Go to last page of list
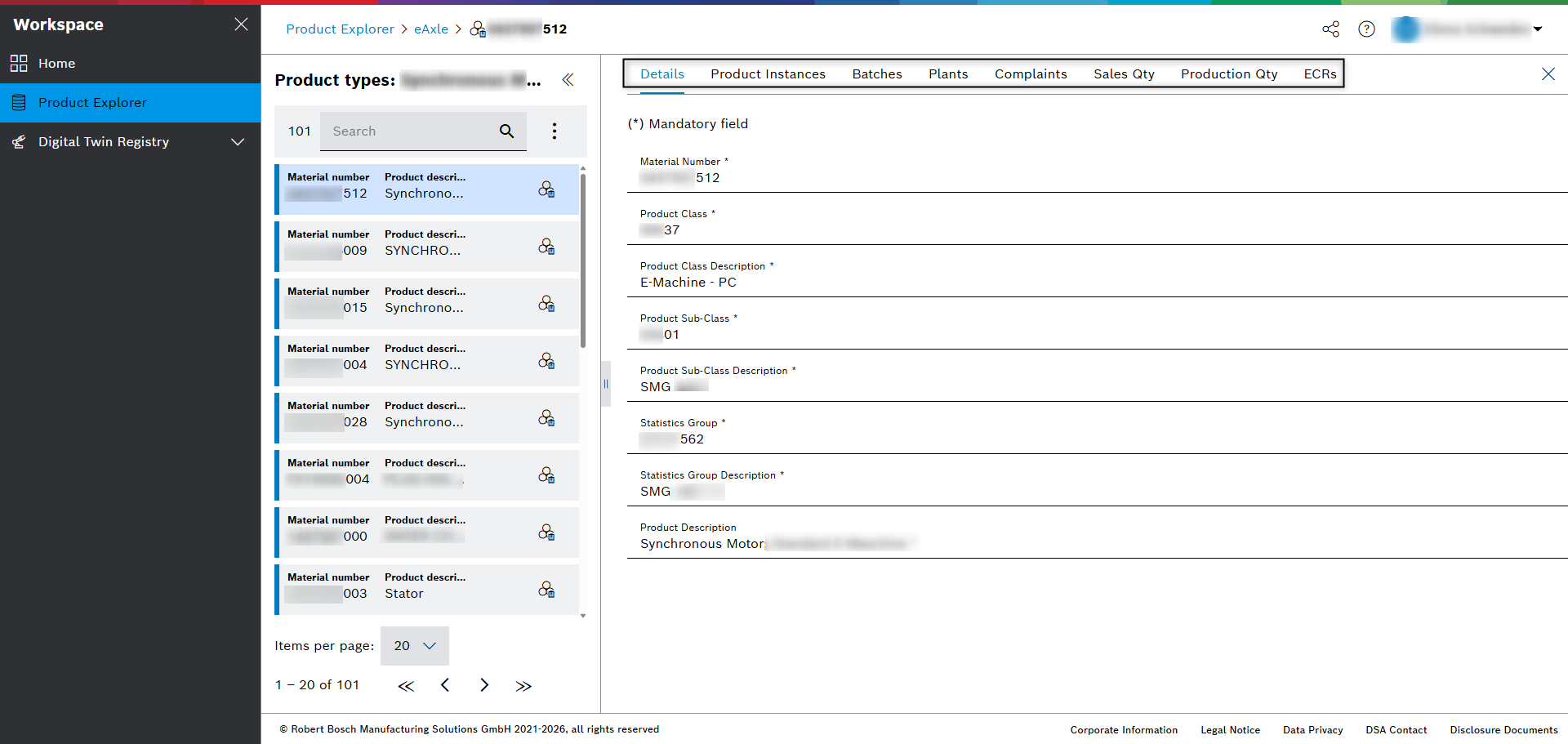Screen dimensions: 1568x744 point(523,685)
